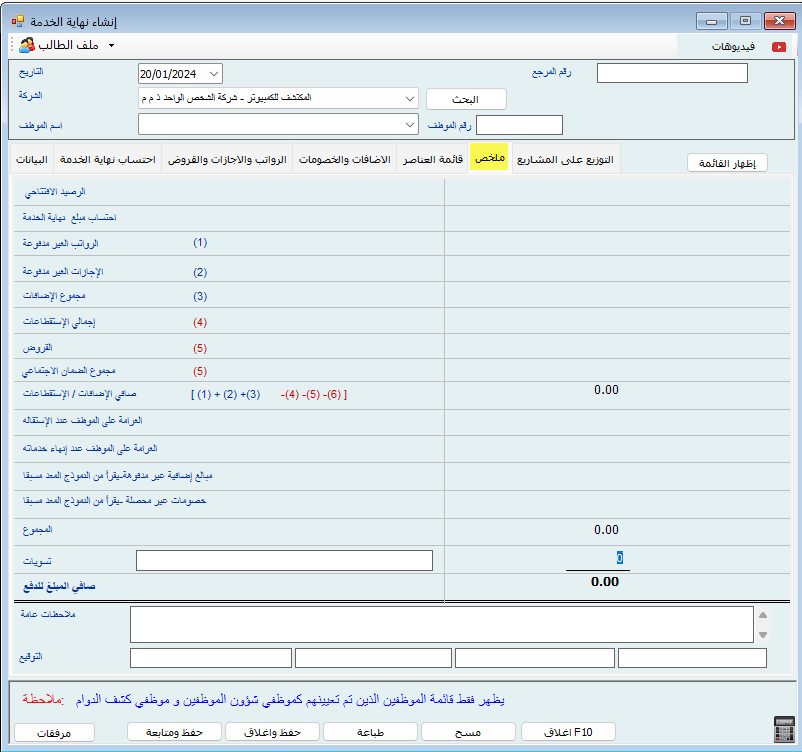Go to the التوزيع على المشاريع tab
This screenshot has width=802, height=752.
567,160
